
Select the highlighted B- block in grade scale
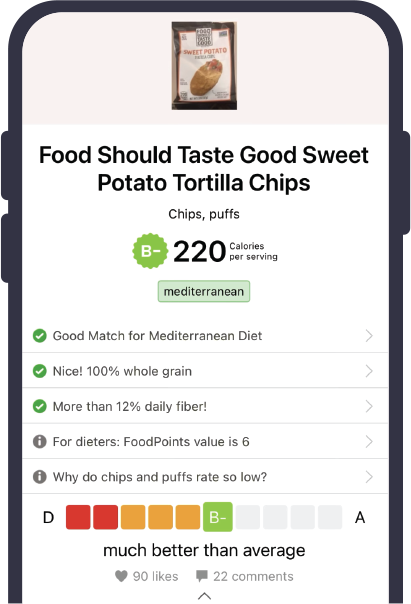coord(218,517)
